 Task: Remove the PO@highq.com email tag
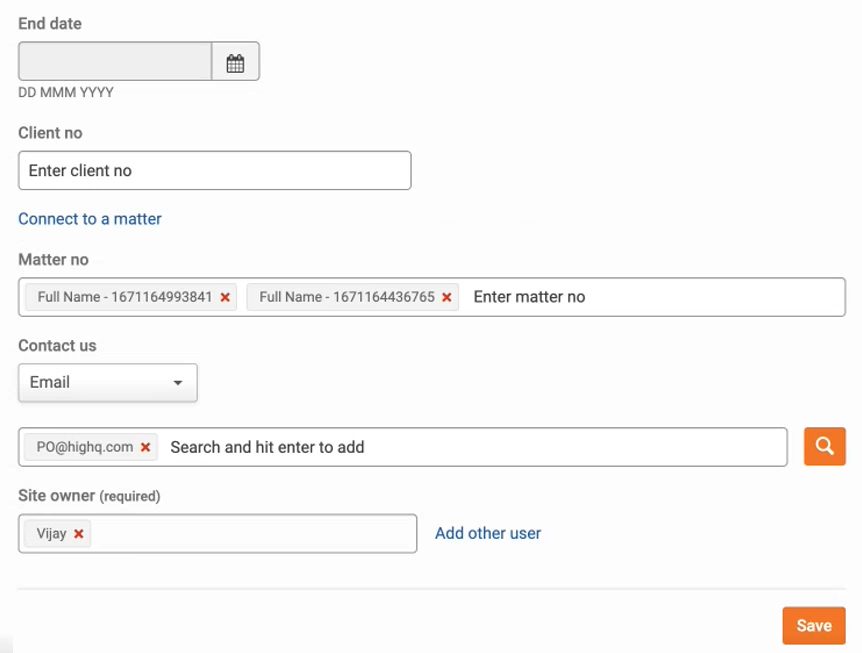tap(145, 447)
